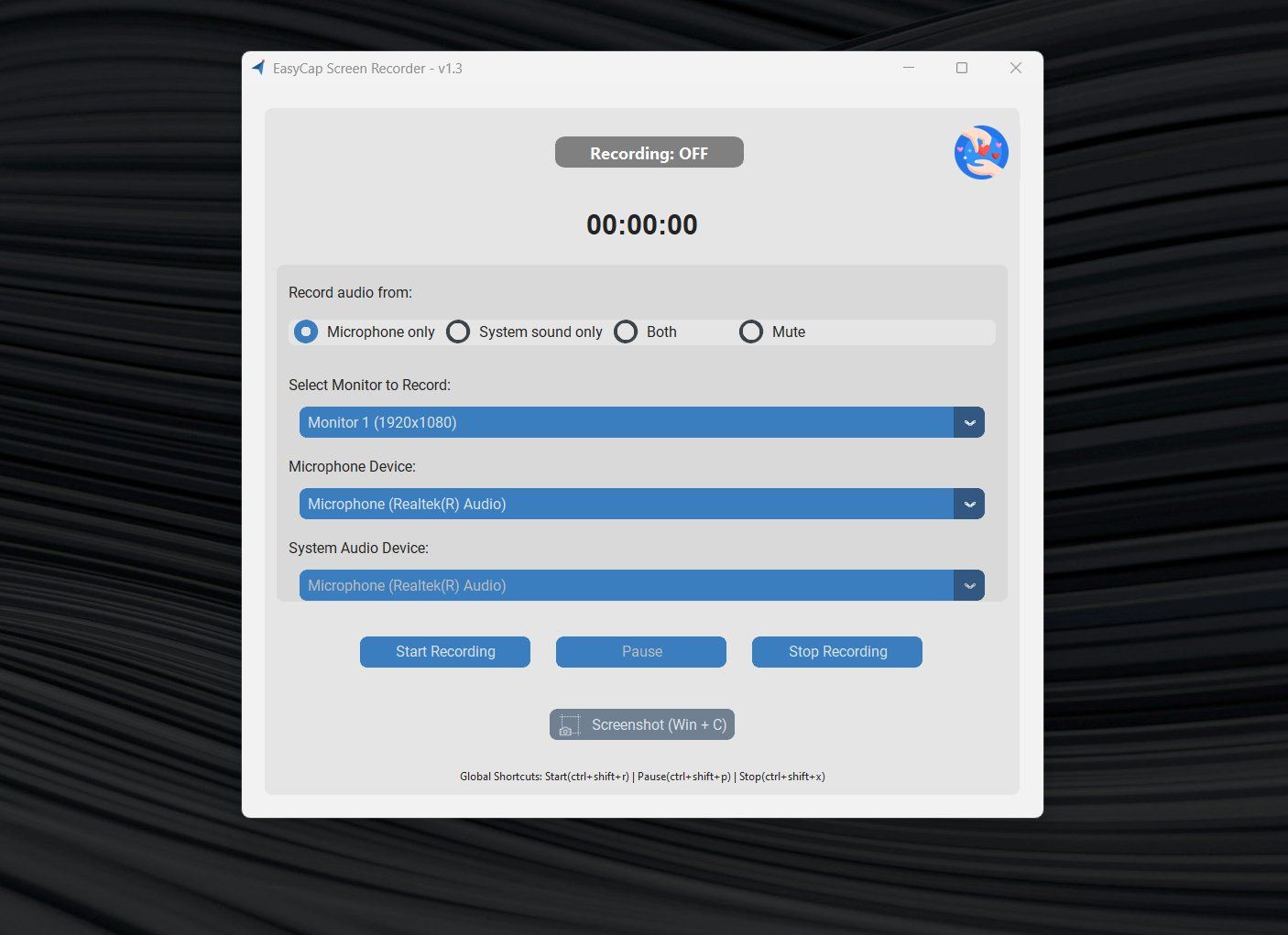Viewport: 1288px width, 935px height.
Task: Open the Select Monitor to Record dropdown
Action: point(641,422)
